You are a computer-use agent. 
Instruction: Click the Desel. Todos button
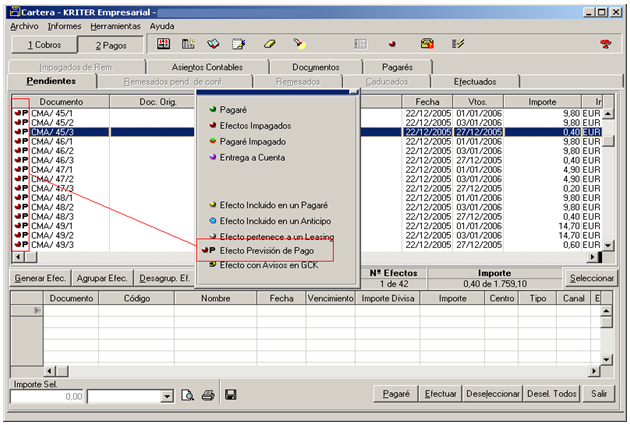coord(552,394)
